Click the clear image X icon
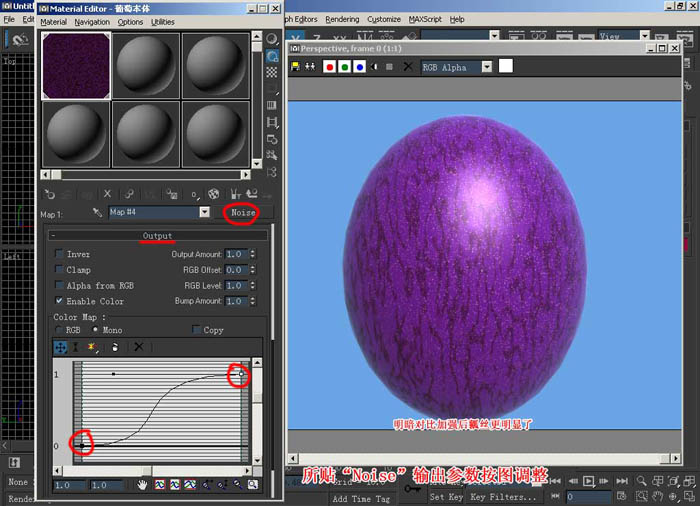The width and height of the screenshot is (700, 506). point(408,67)
